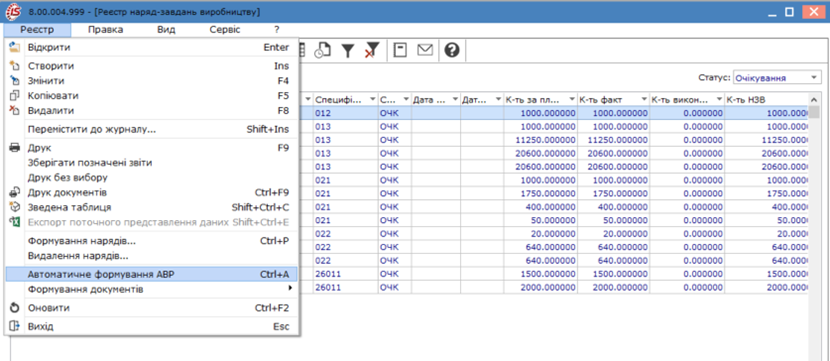Image resolution: width=830 pixels, height=361 pixels.
Task: Click the Друк документів icon
Action: (15, 193)
